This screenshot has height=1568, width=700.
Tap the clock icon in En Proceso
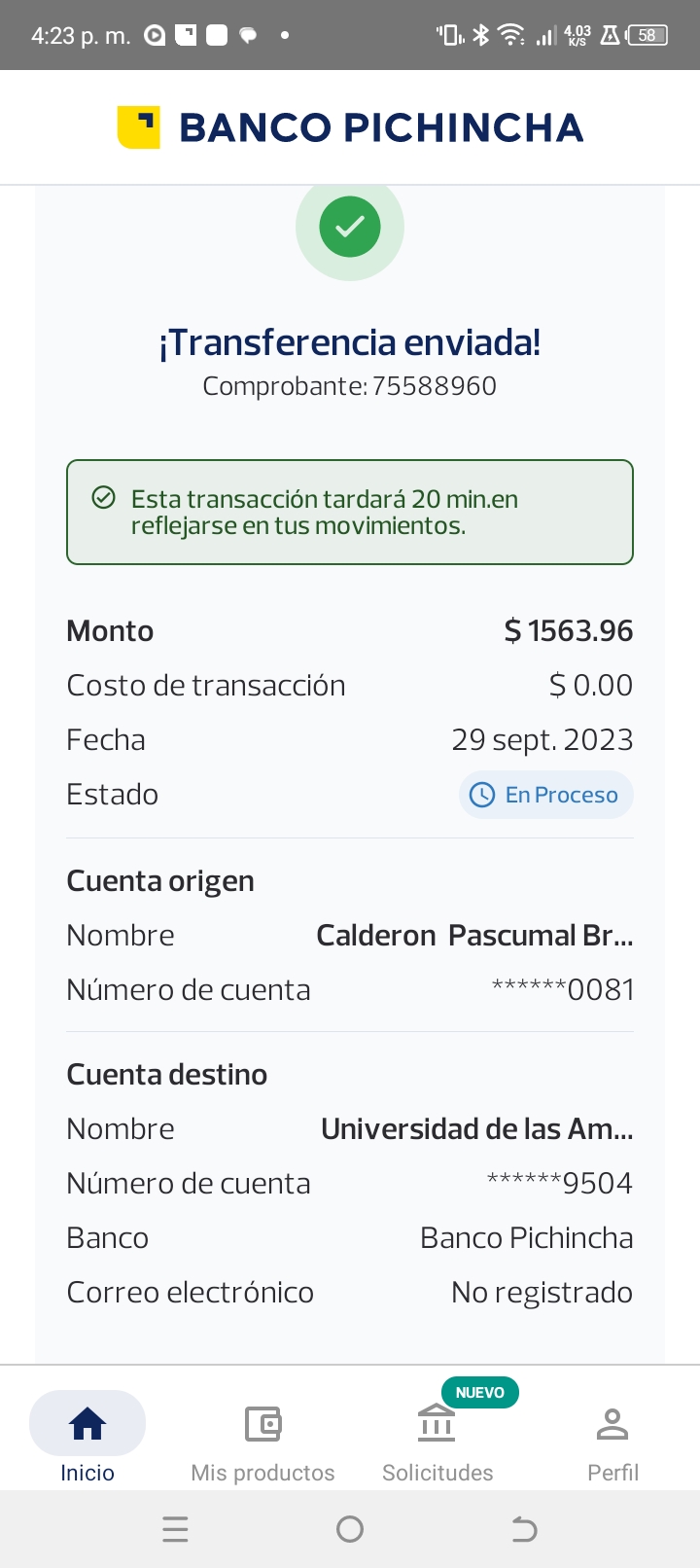482,795
